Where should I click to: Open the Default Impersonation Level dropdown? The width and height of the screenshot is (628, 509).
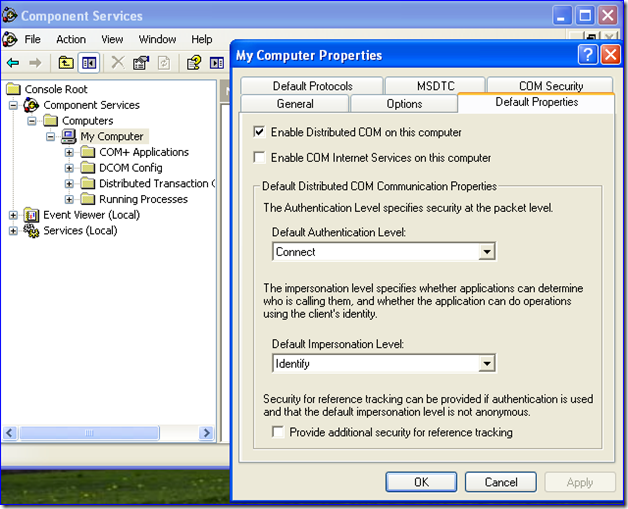tap(487, 364)
